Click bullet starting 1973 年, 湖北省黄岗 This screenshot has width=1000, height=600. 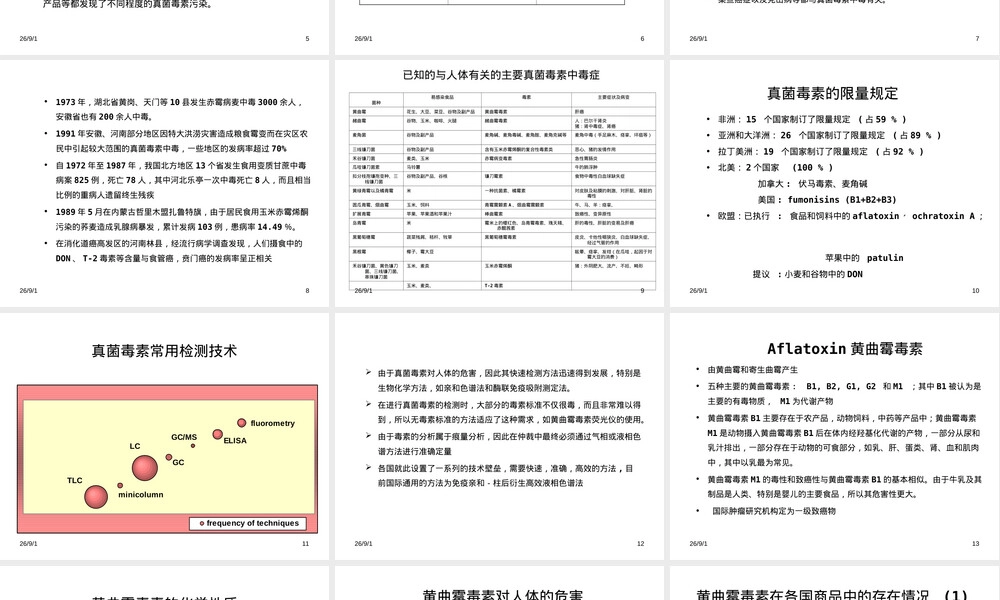(179, 109)
